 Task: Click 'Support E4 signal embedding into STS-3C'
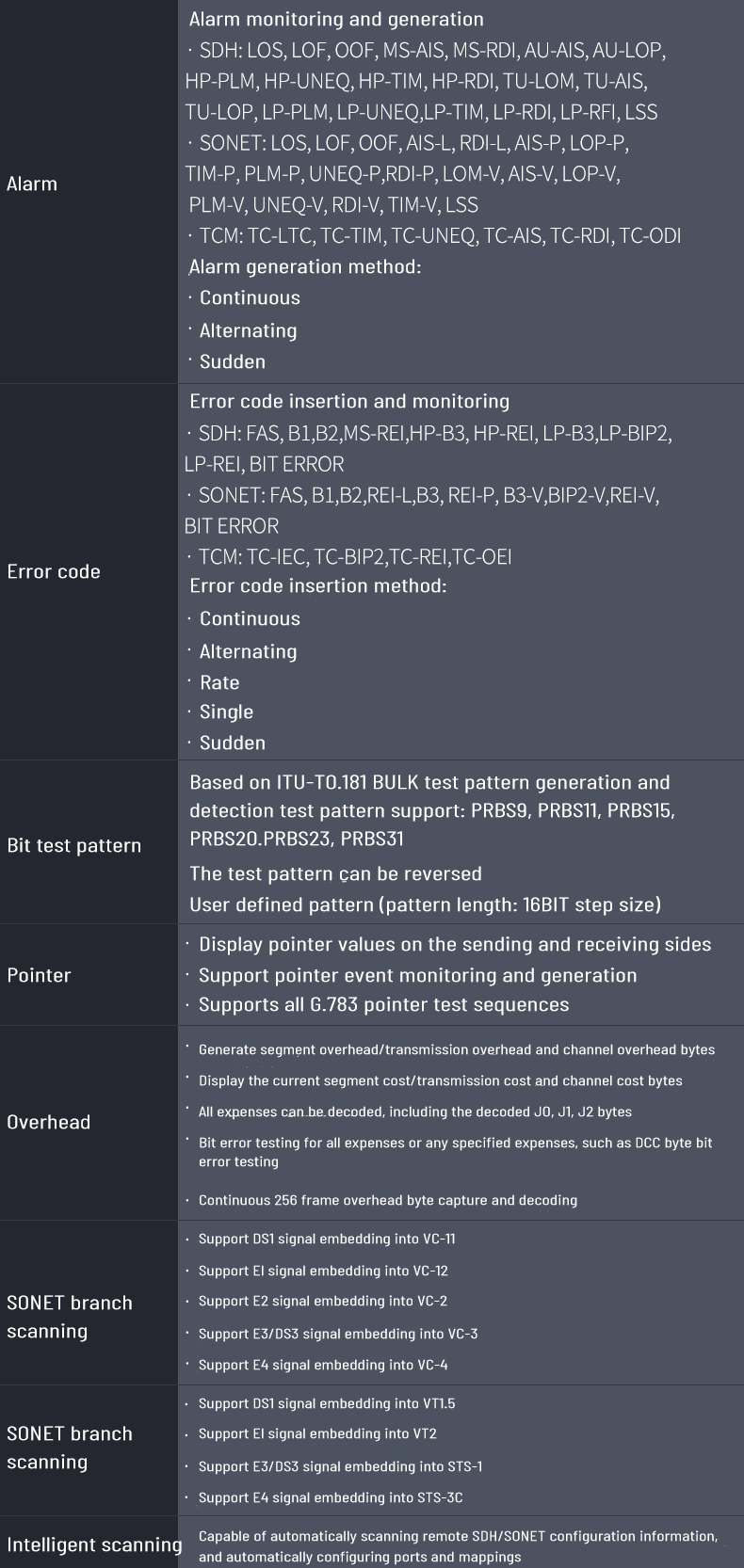point(330,1497)
